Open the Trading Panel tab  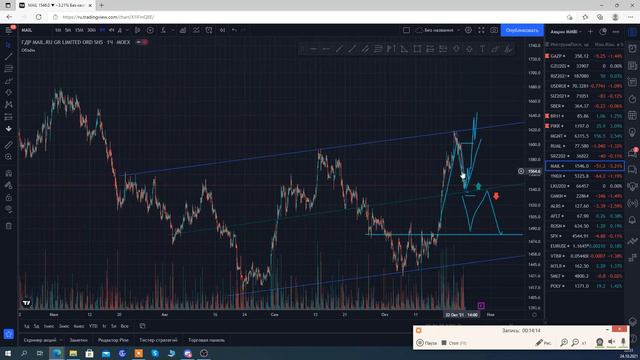click(x=207, y=340)
